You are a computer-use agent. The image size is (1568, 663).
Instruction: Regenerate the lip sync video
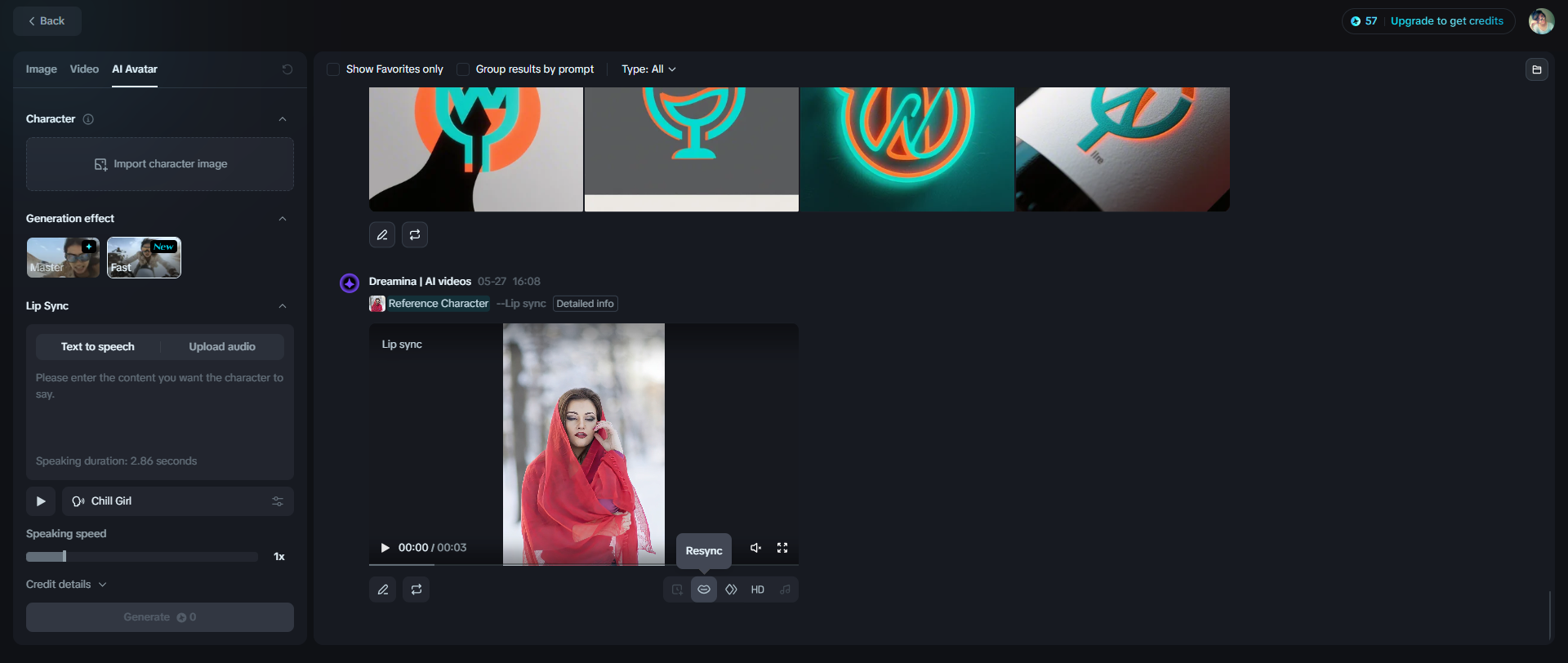tap(416, 590)
